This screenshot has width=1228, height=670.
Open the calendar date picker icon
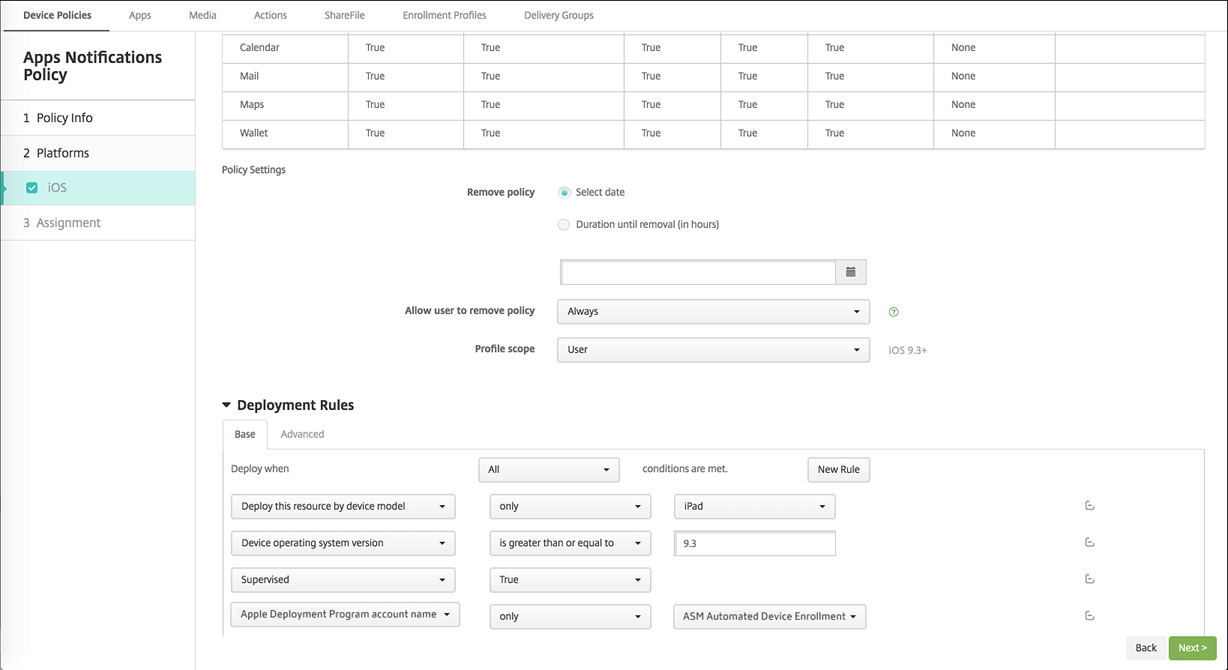(x=851, y=272)
